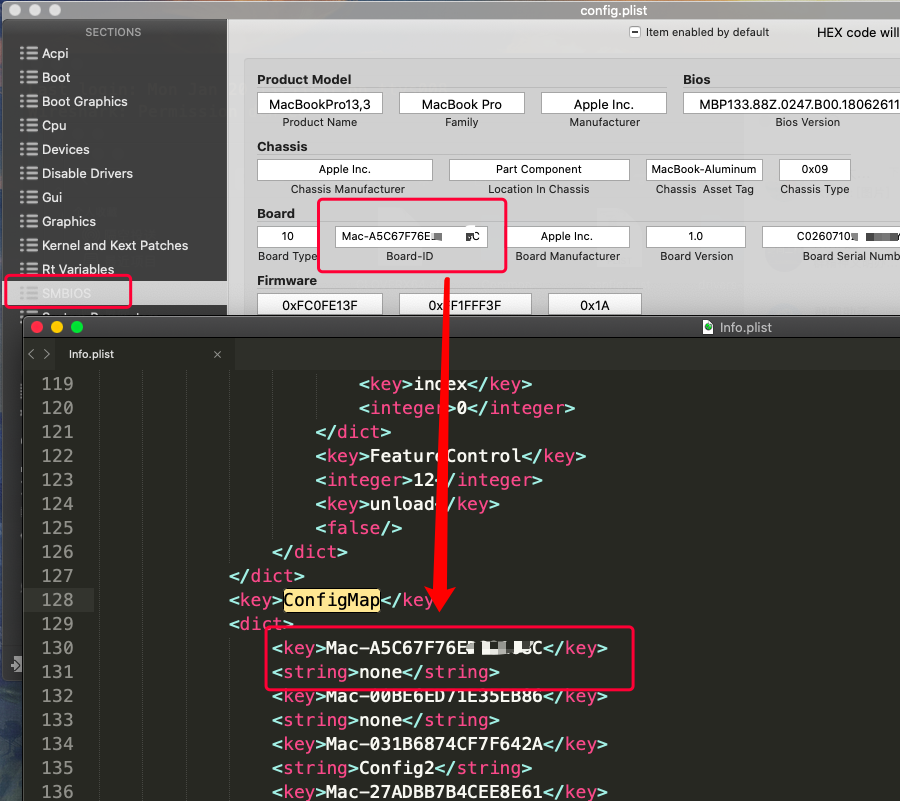The image size is (900, 801).
Task: Edit Chassis Asset Tag field MacBook-Aluminum
Action: pyautogui.click(x=704, y=169)
